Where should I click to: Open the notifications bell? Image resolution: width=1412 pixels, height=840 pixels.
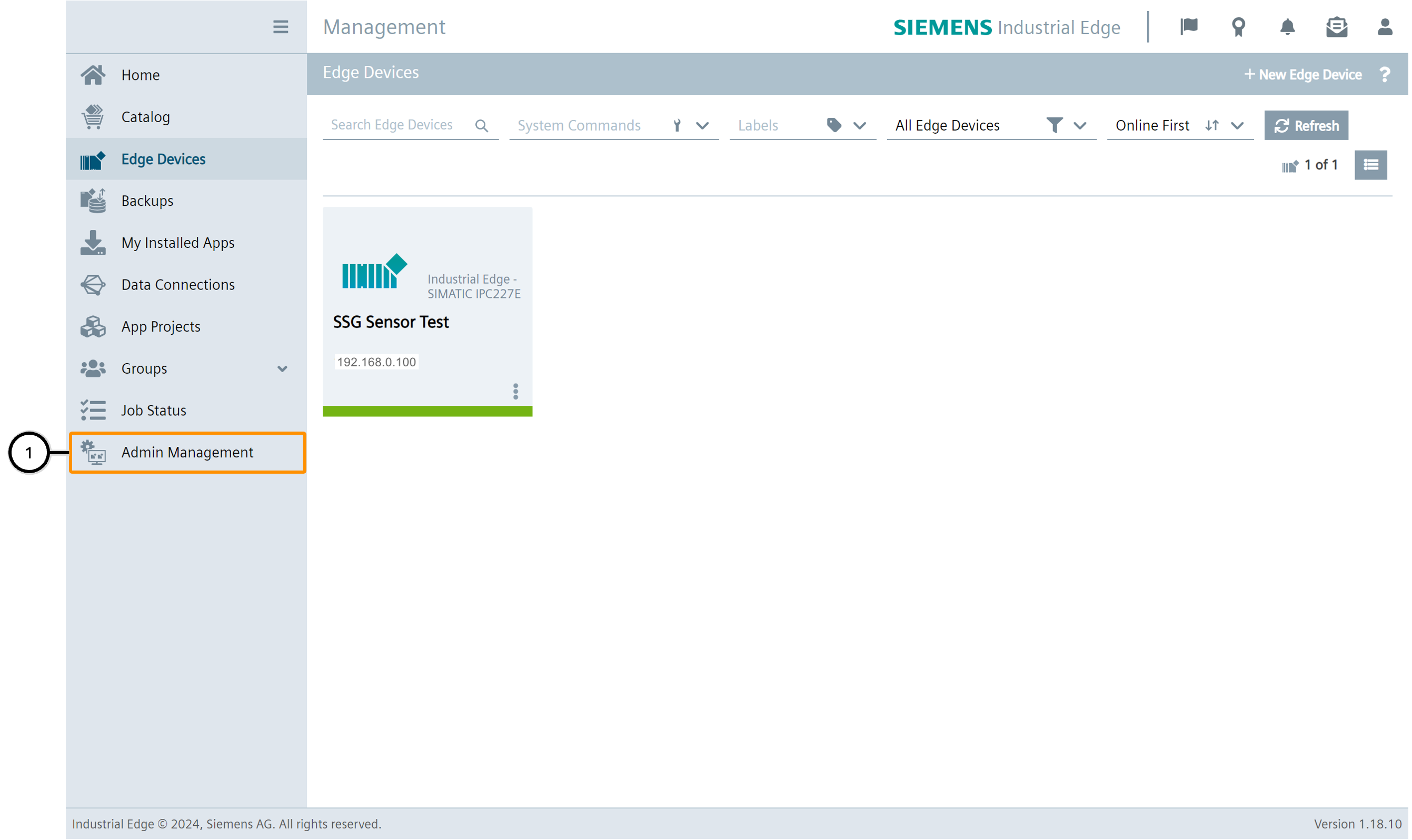pos(1287,27)
